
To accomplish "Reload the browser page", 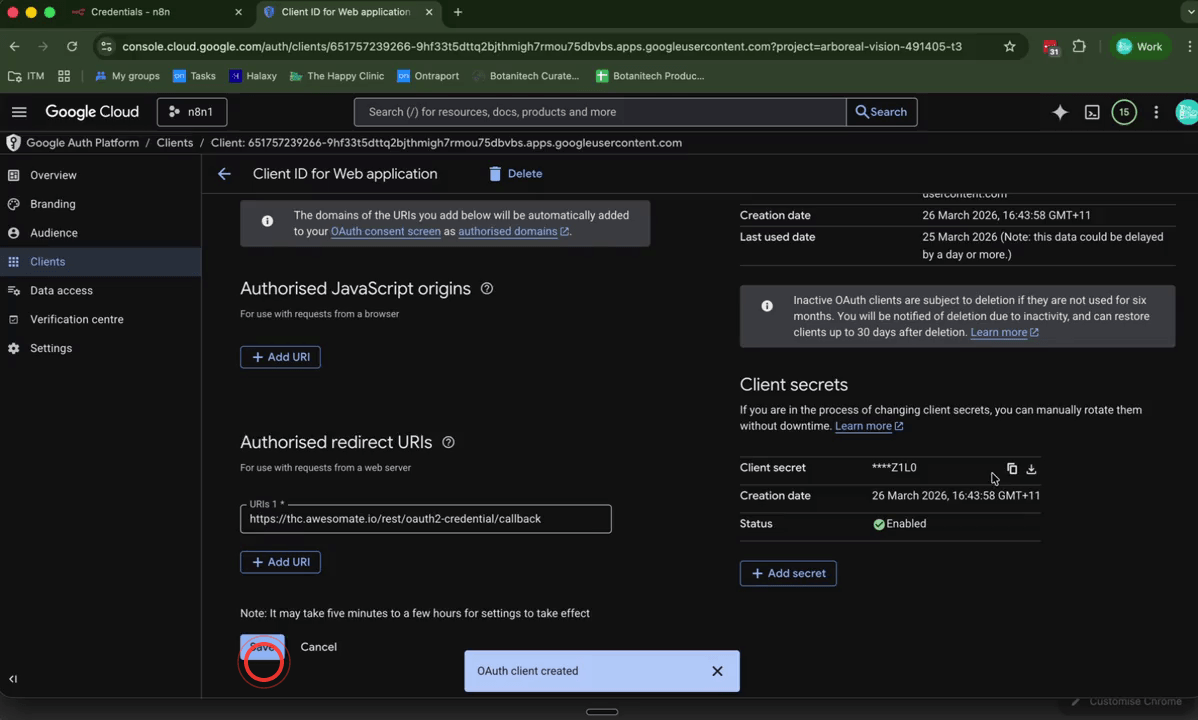I will 72,47.
